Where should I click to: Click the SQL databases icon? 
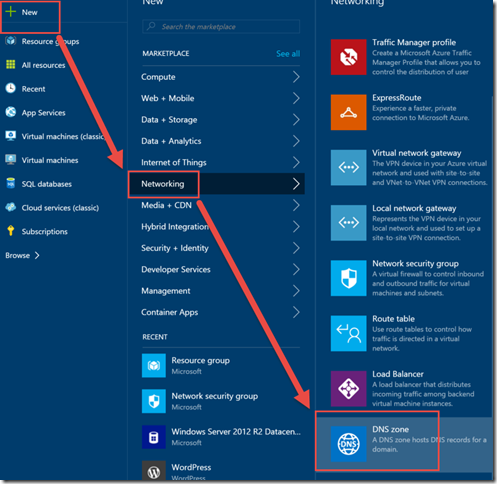11,183
